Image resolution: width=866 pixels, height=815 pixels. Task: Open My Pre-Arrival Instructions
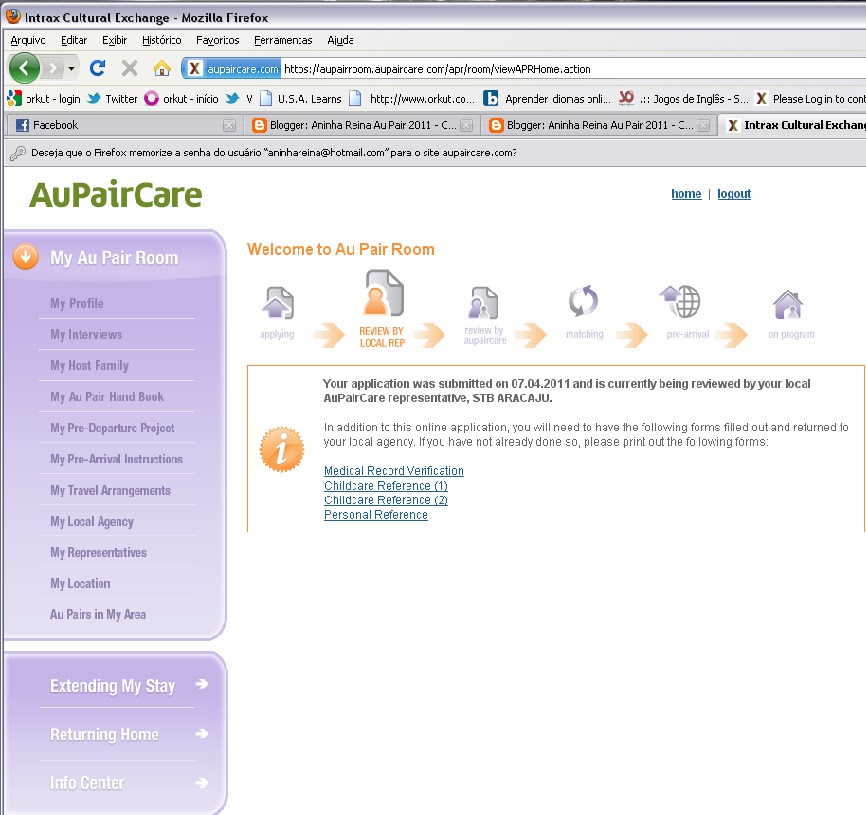[116, 459]
